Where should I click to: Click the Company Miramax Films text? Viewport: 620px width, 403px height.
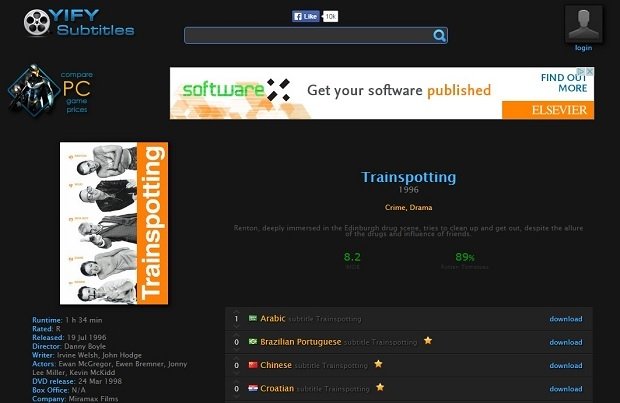[75, 399]
